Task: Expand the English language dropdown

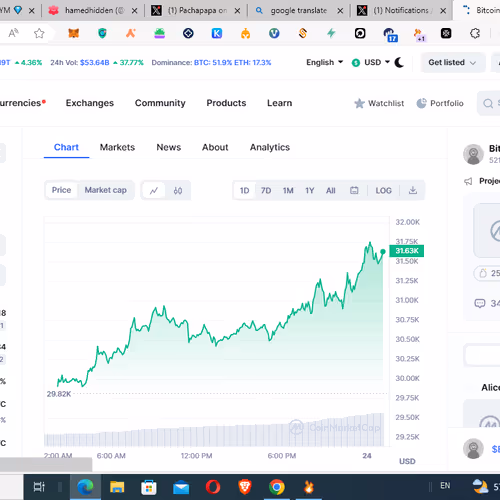Action: (325, 62)
